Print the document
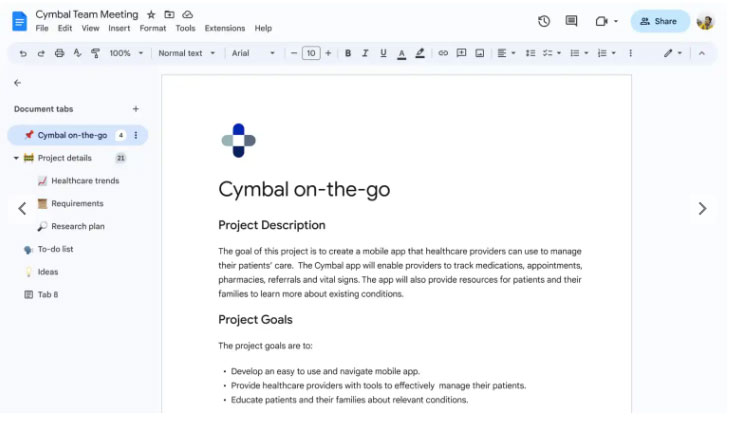This screenshot has width=730, height=440. 59,53
